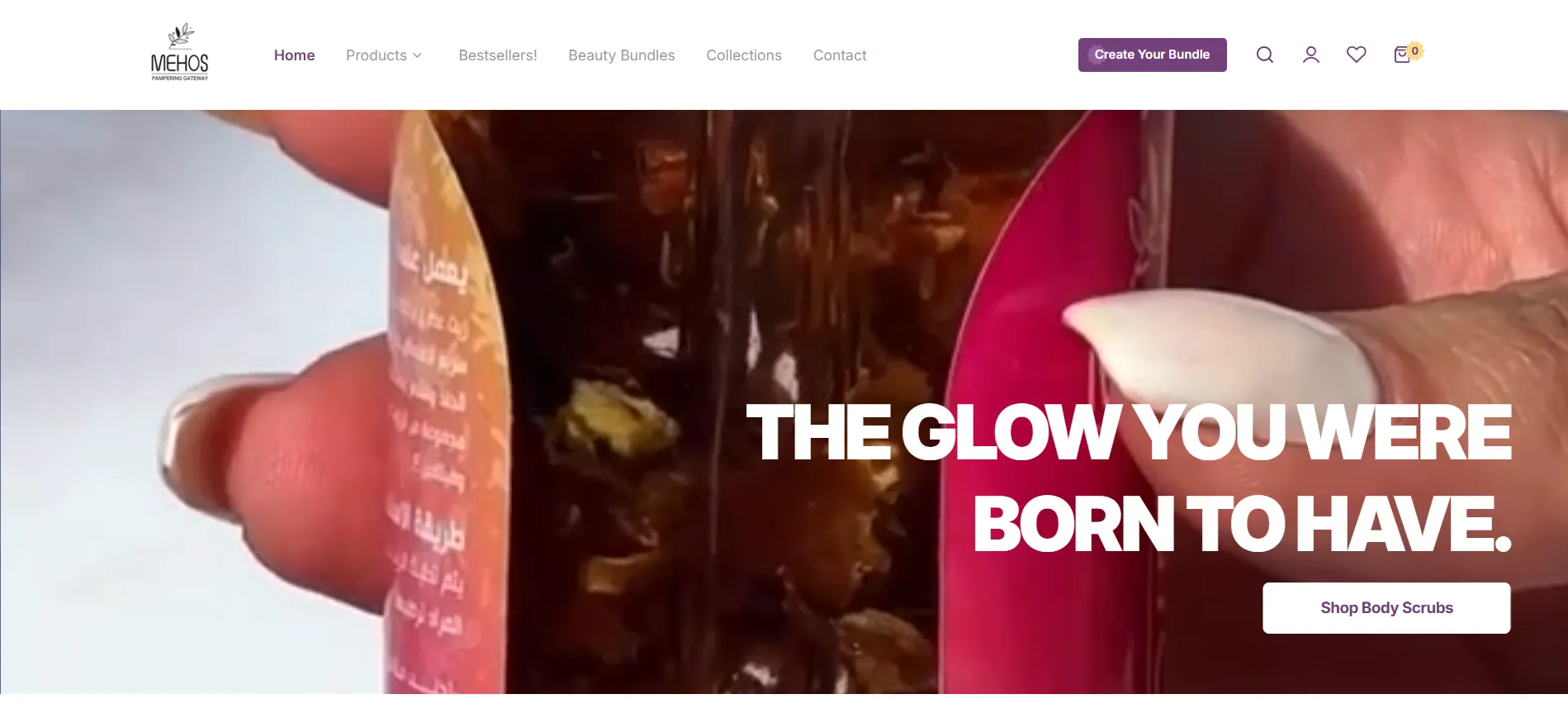Navigate to Beauty Bundles

point(622,55)
